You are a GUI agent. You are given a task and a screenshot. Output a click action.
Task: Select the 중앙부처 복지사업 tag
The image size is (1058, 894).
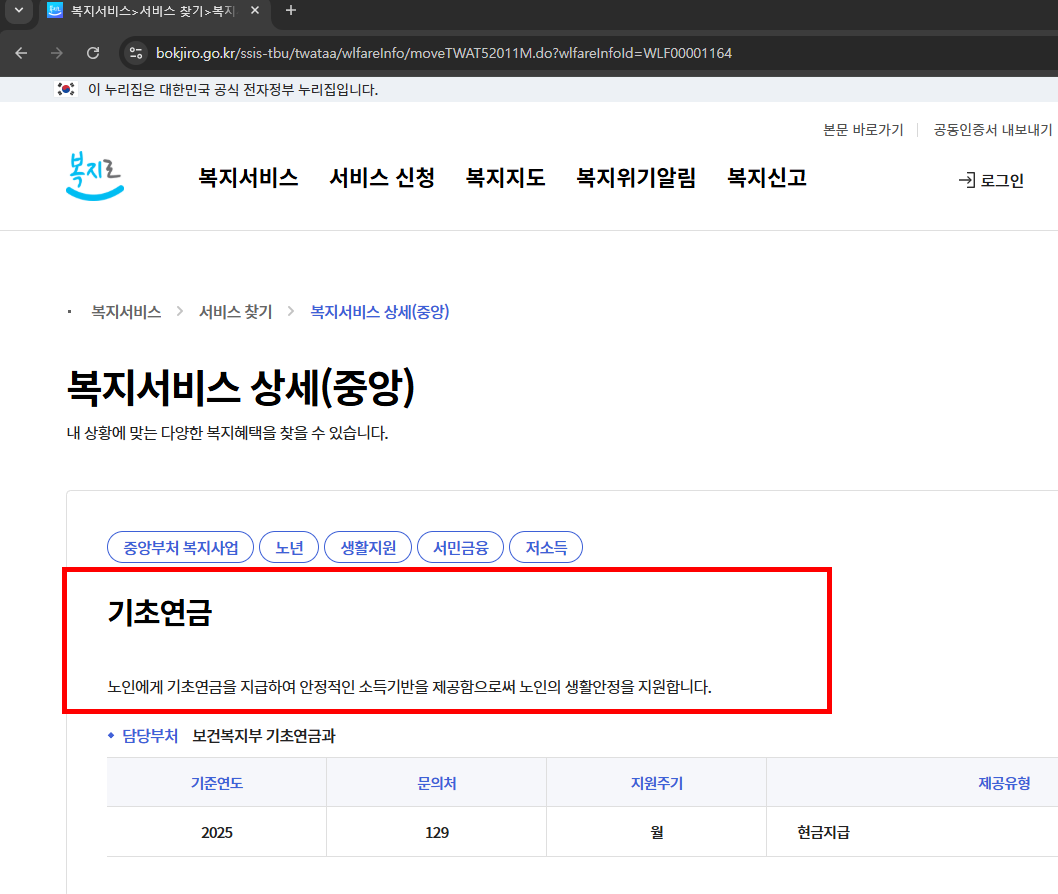[180, 547]
